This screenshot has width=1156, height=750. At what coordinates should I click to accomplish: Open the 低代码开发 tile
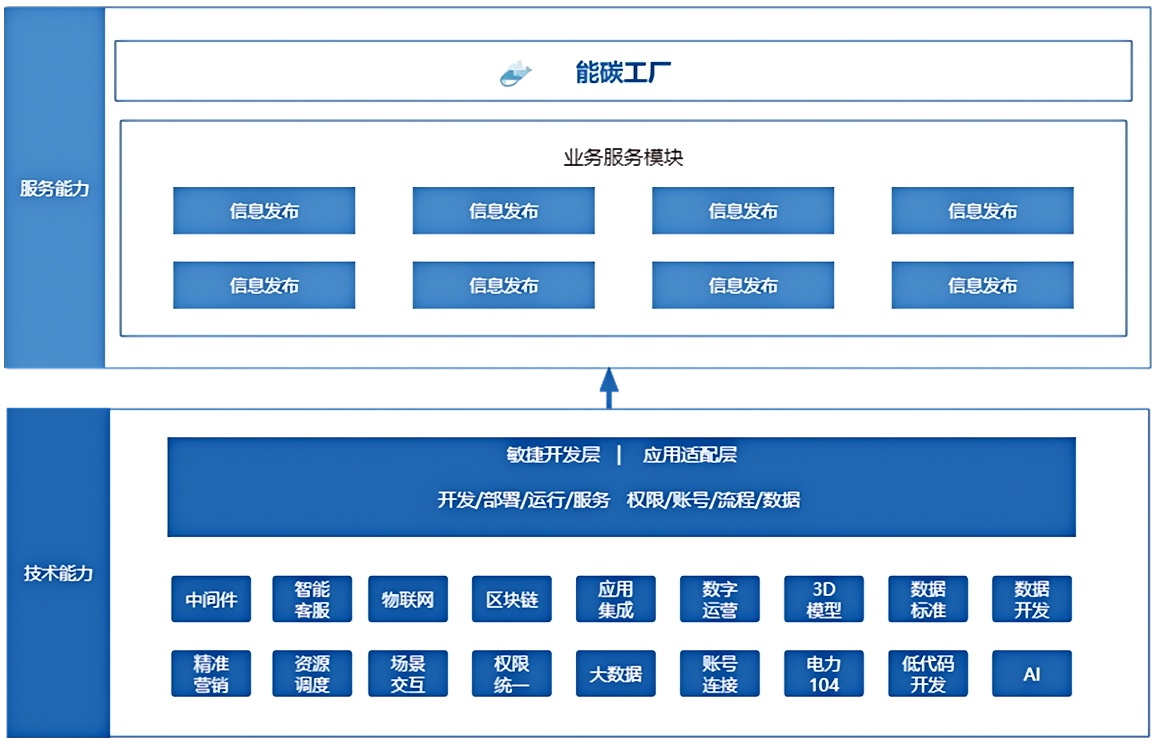[928, 674]
